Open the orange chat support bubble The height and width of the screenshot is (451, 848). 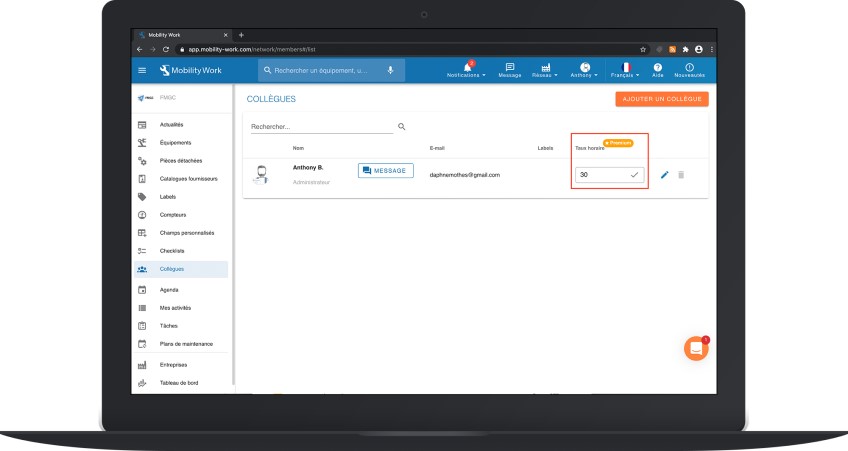[x=696, y=348]
